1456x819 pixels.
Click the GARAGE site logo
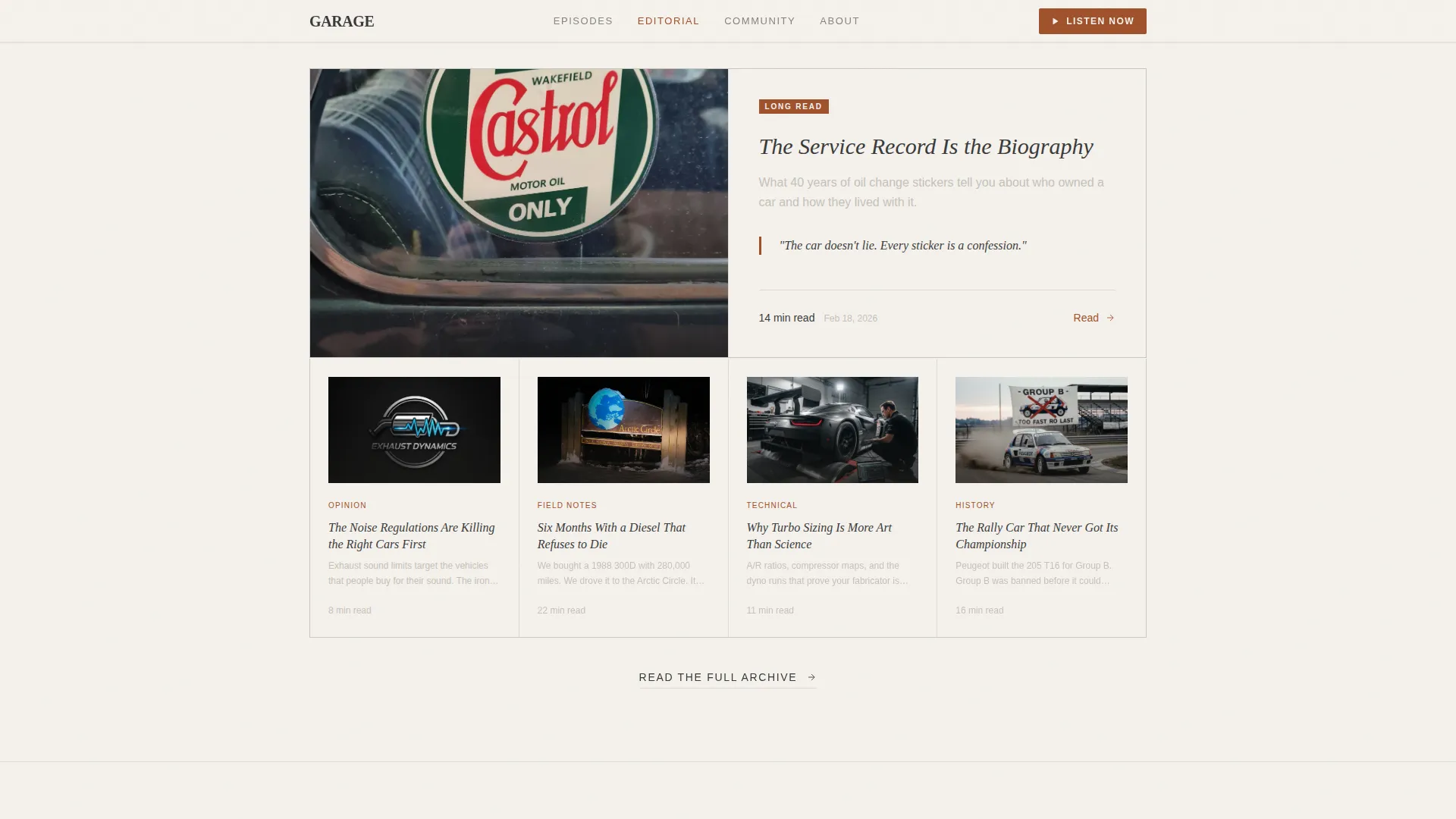pyautogui.click(x=341, y=21)
